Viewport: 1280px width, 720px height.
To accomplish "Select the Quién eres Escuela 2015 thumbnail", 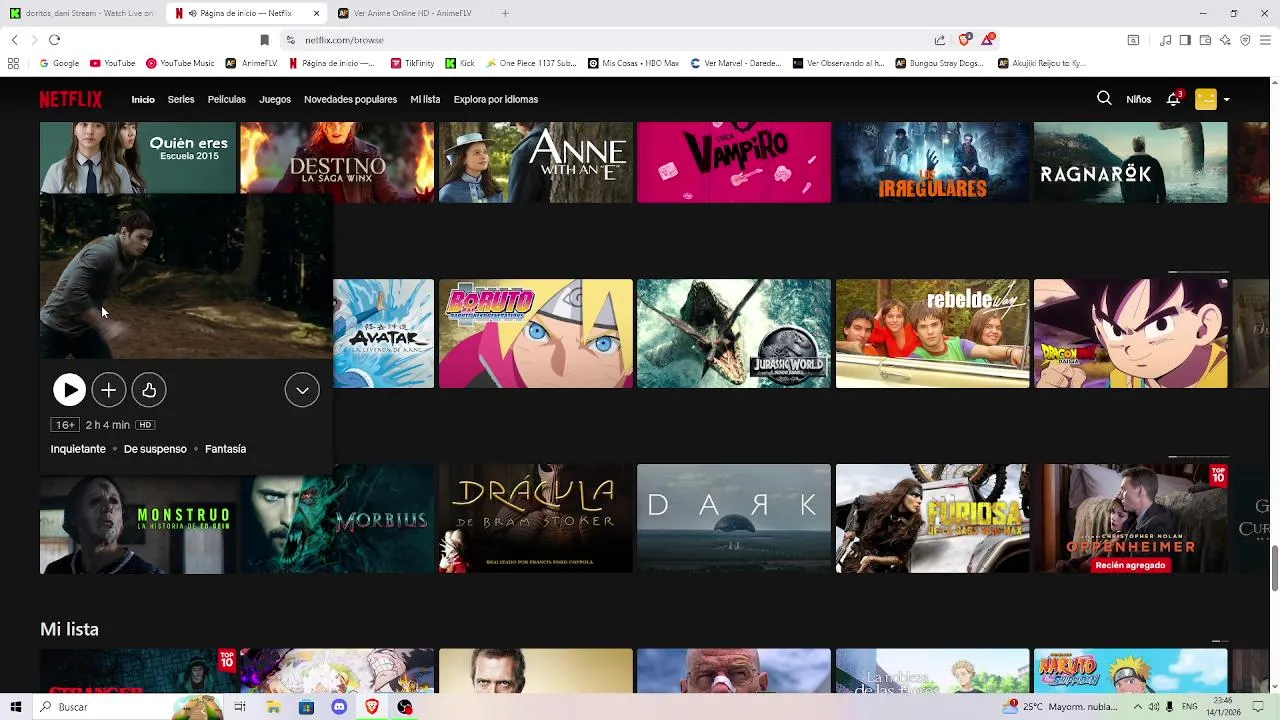I will [x=138, y=158].
